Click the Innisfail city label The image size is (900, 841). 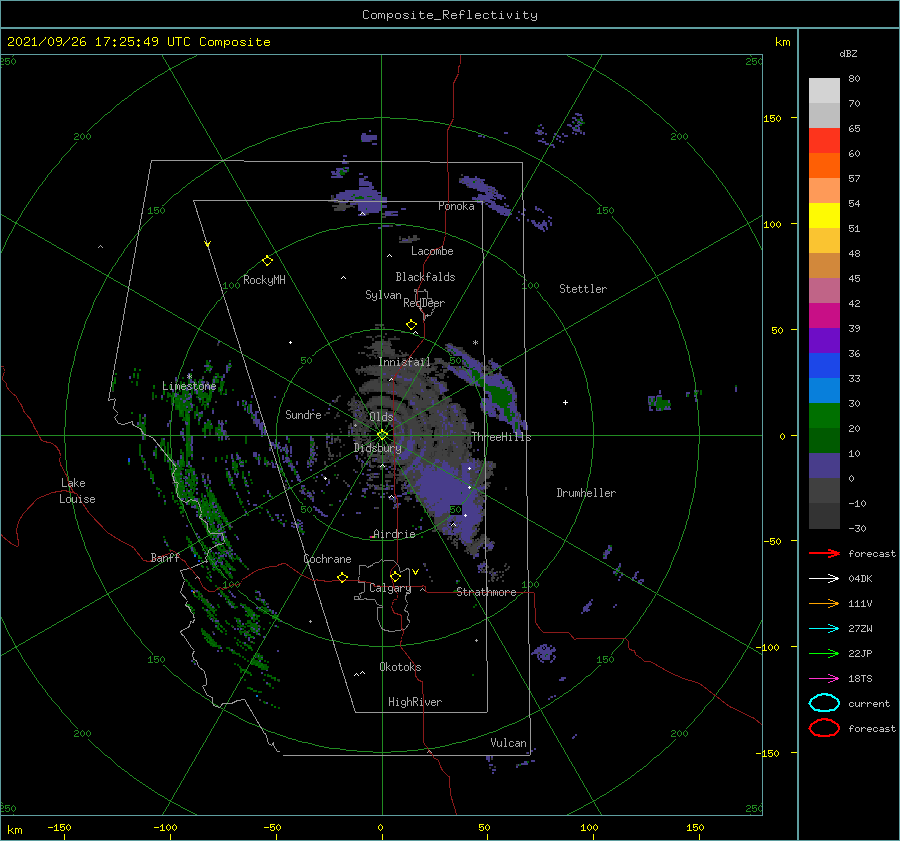point(404,362)
